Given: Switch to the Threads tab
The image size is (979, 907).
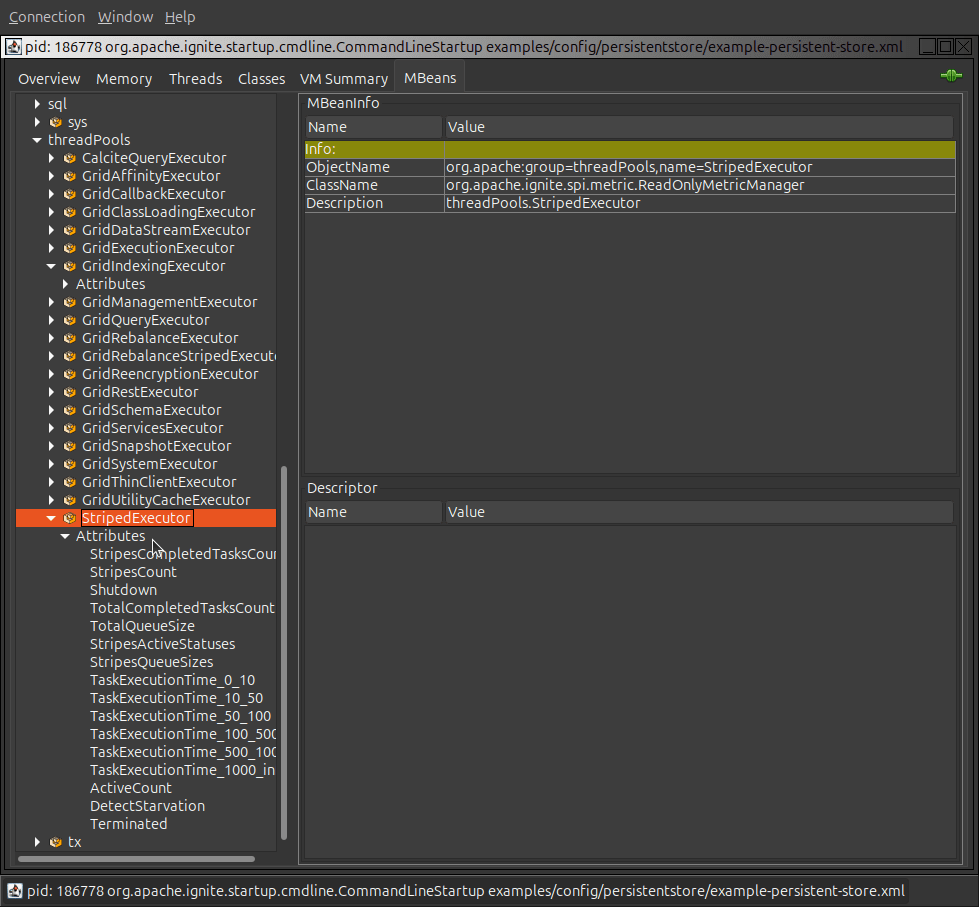Looking at the screenshot, I should [195, 79].
